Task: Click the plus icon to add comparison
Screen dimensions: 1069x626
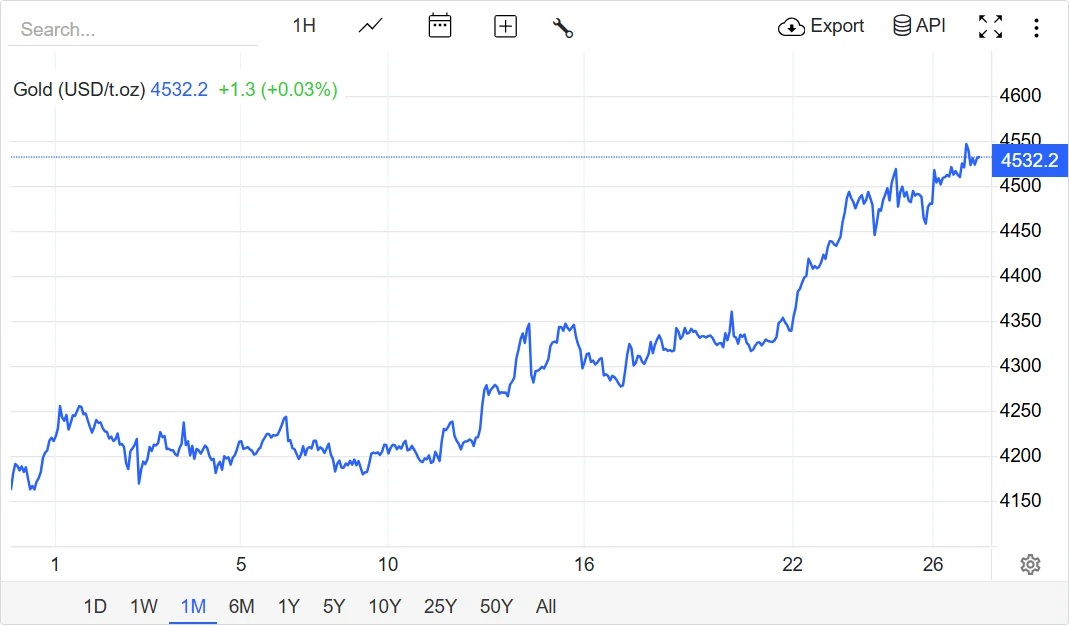Action: (x=506, y=27)
